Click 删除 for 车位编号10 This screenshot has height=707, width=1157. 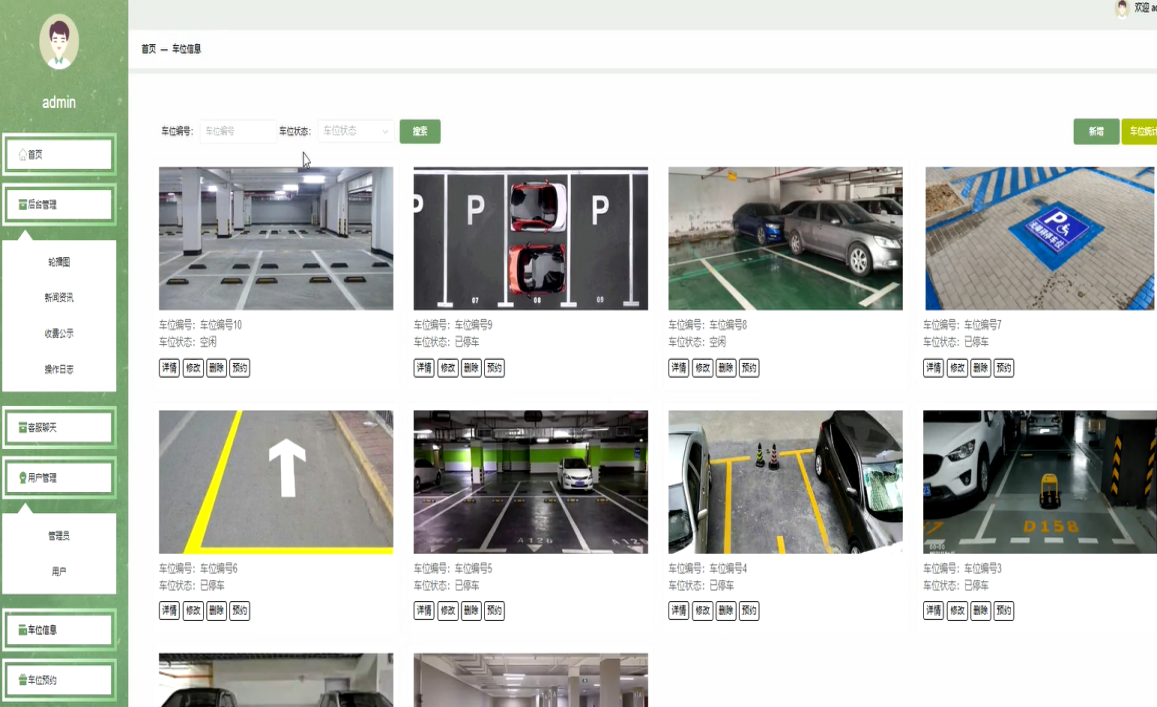[x=216, y=368]
